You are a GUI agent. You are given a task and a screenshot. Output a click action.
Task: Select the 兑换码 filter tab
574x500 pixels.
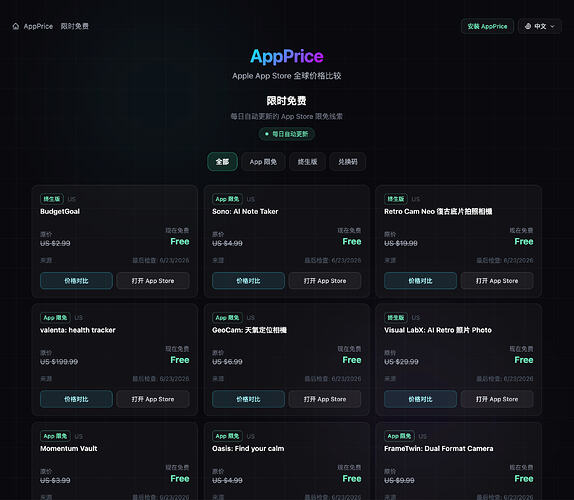(347, 162)
